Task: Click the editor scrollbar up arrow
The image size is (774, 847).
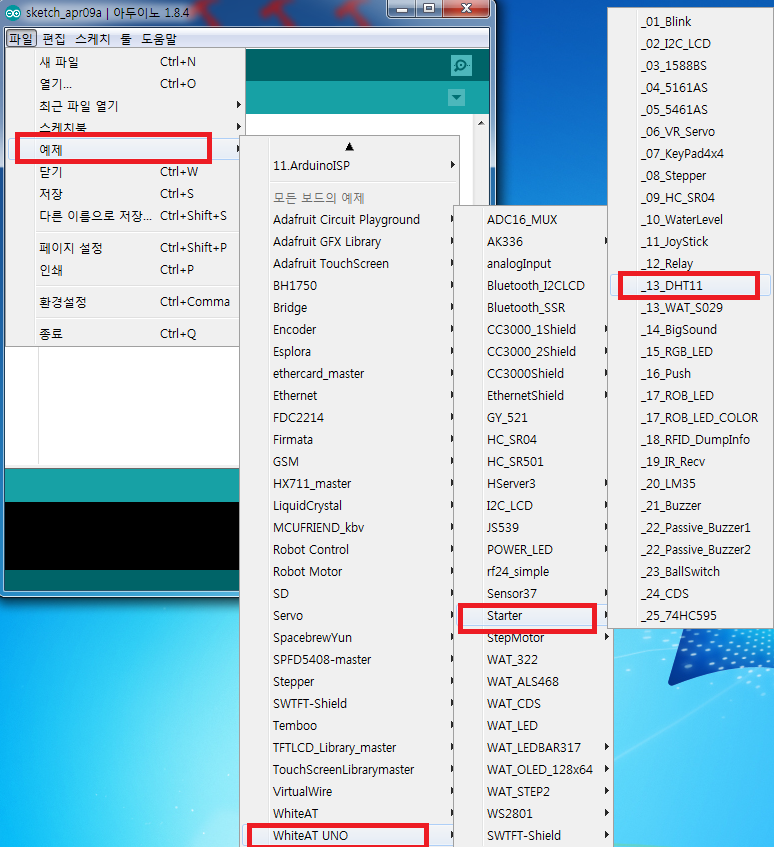Action: click(x=481, y=123)
